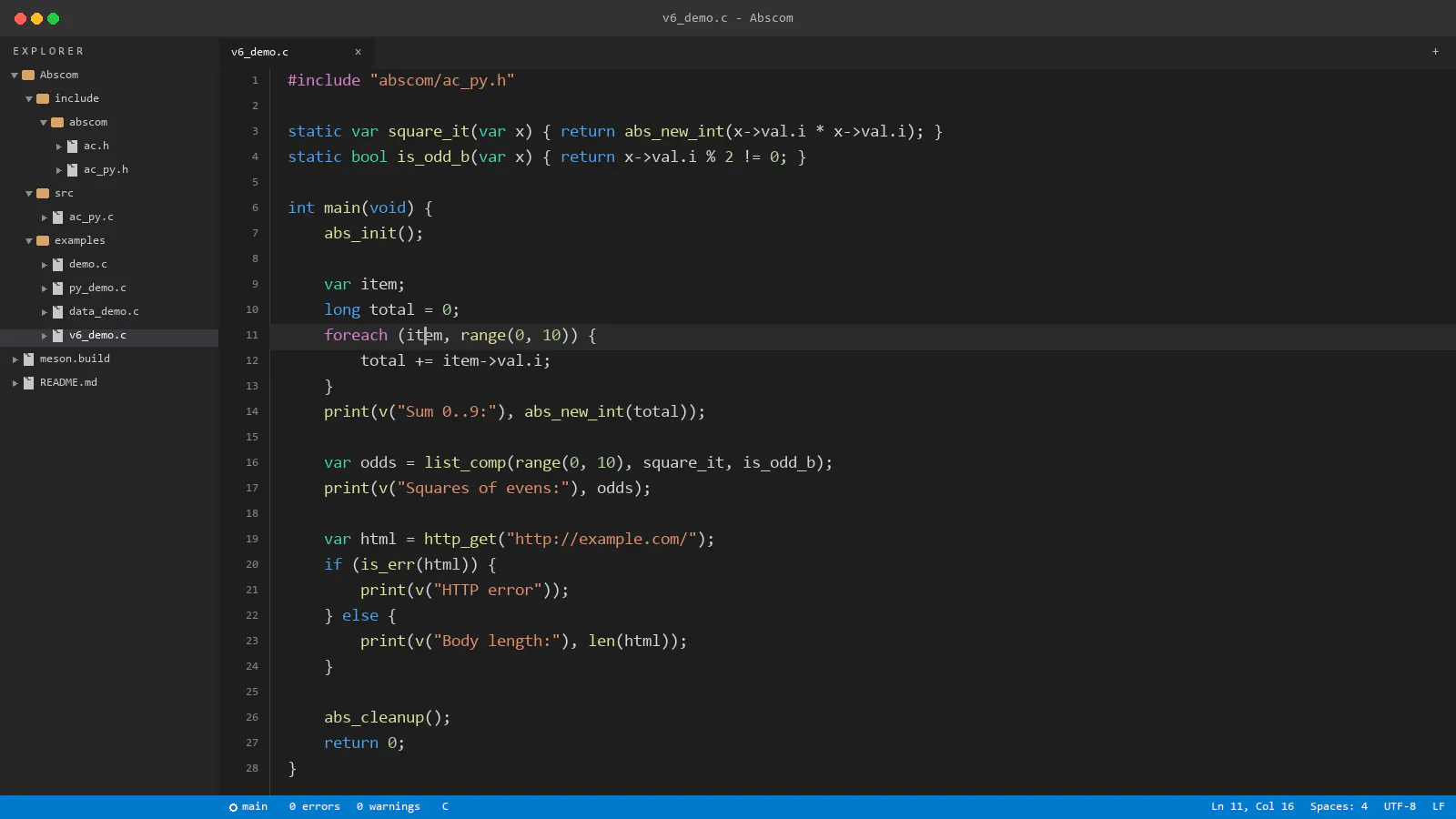Change the LF line ending

point(1439,806)
